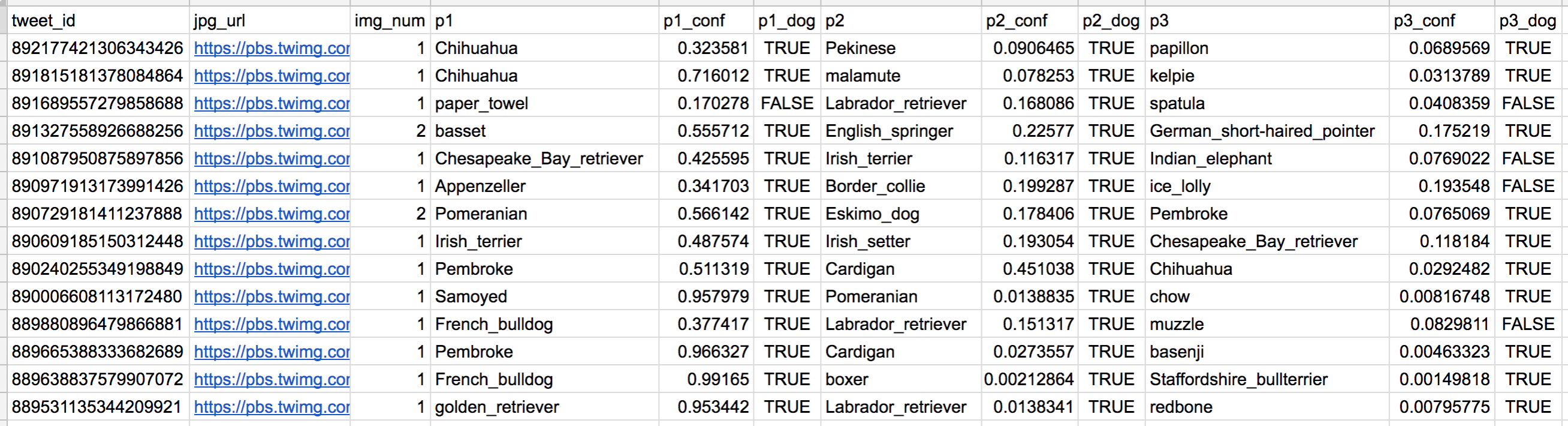Click the ice_lolly cell in p3
Screen dimensions: 1568x426
tap(1267, 186)
